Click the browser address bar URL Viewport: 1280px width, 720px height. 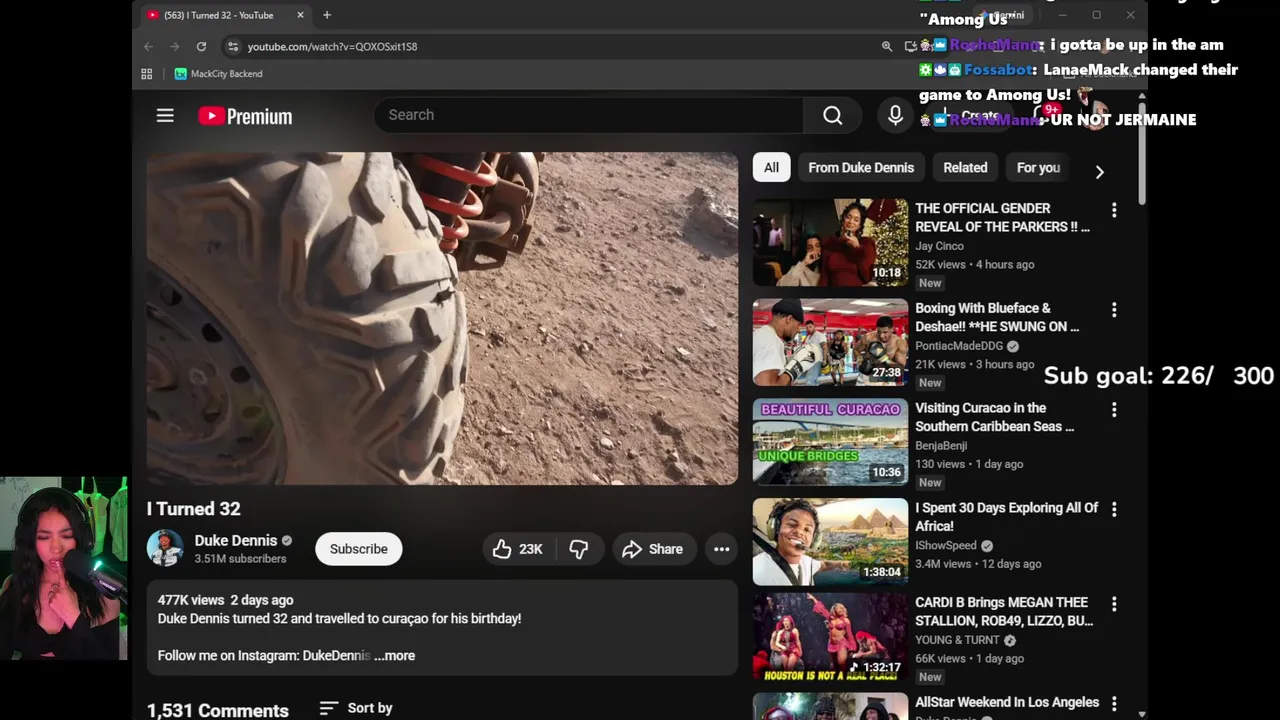[332, 46]
